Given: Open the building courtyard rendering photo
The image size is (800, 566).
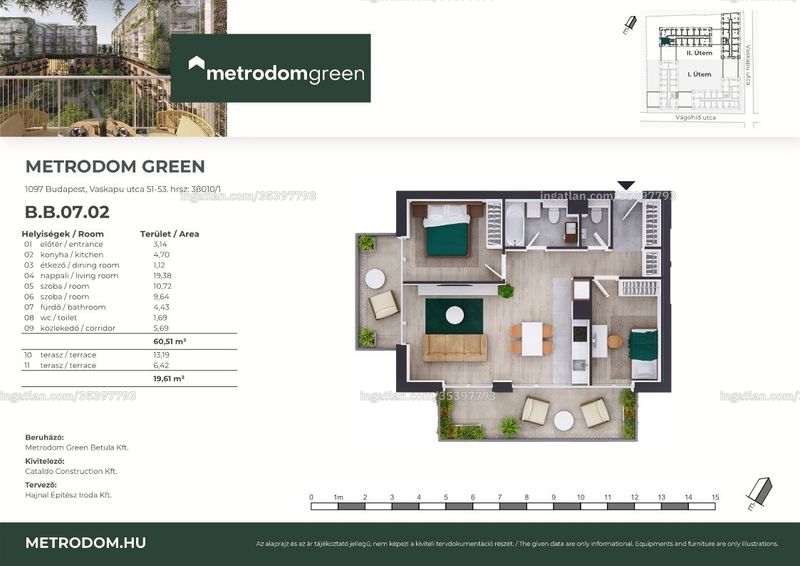Looking at the screenshot, I should (x=113, y=68).
